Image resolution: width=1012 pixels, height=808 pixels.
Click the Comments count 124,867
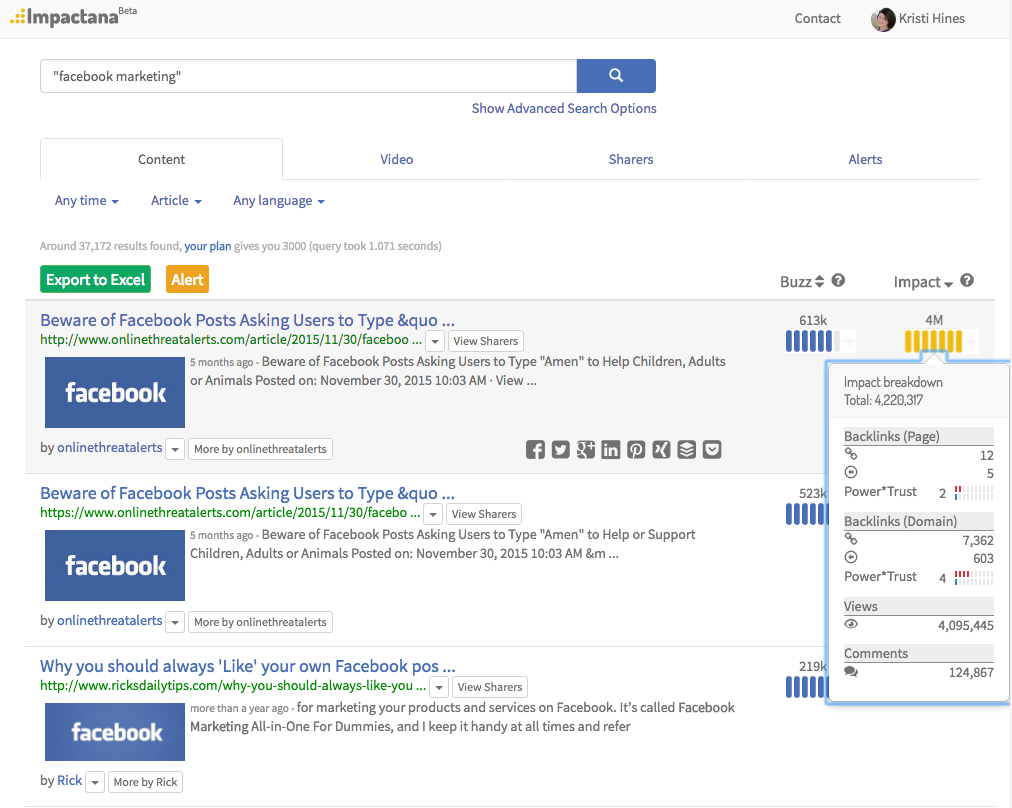[x=971, y=672]
